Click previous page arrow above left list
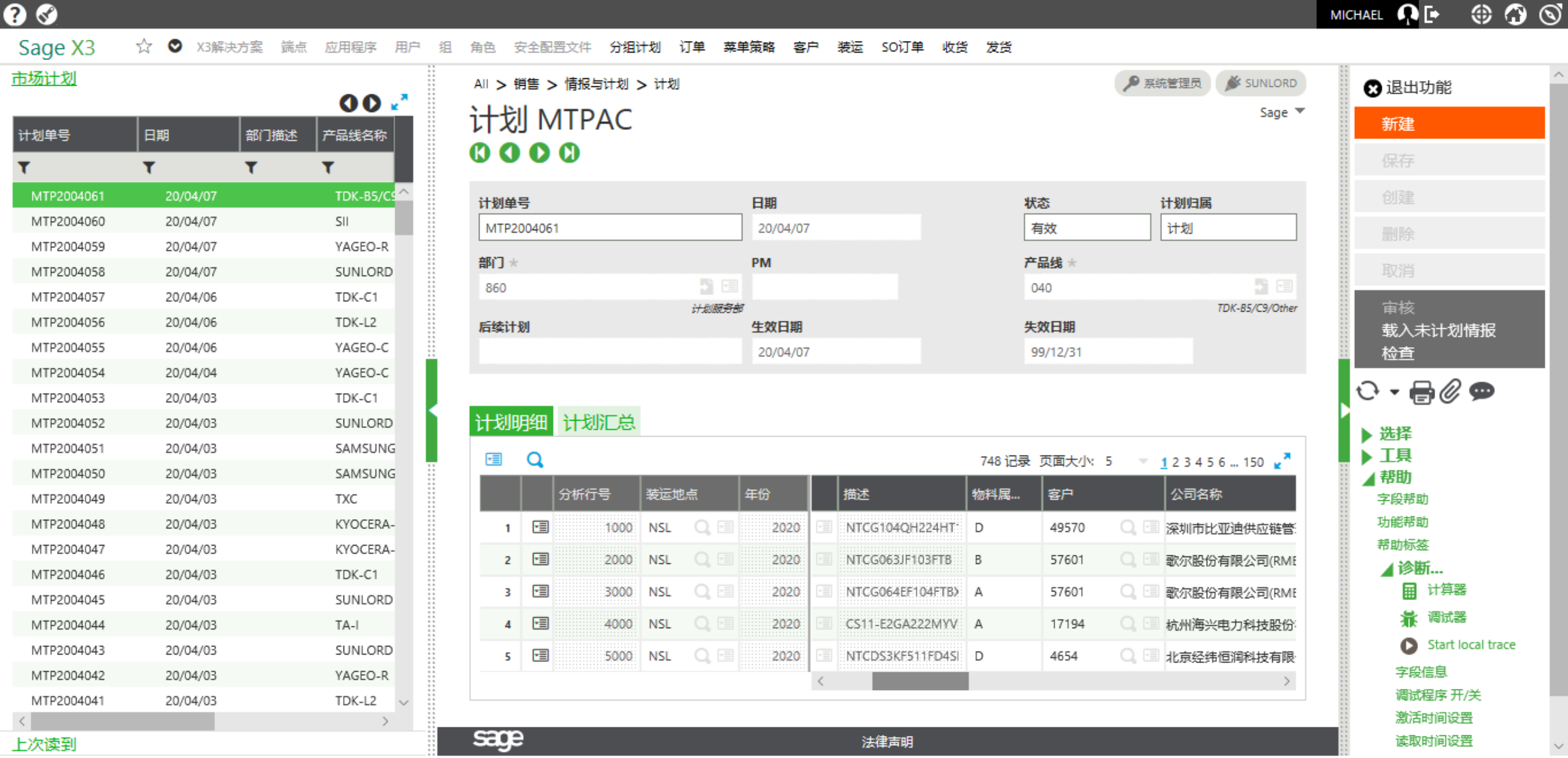This screenshot has height=758, width=1568. coord(349,103)
